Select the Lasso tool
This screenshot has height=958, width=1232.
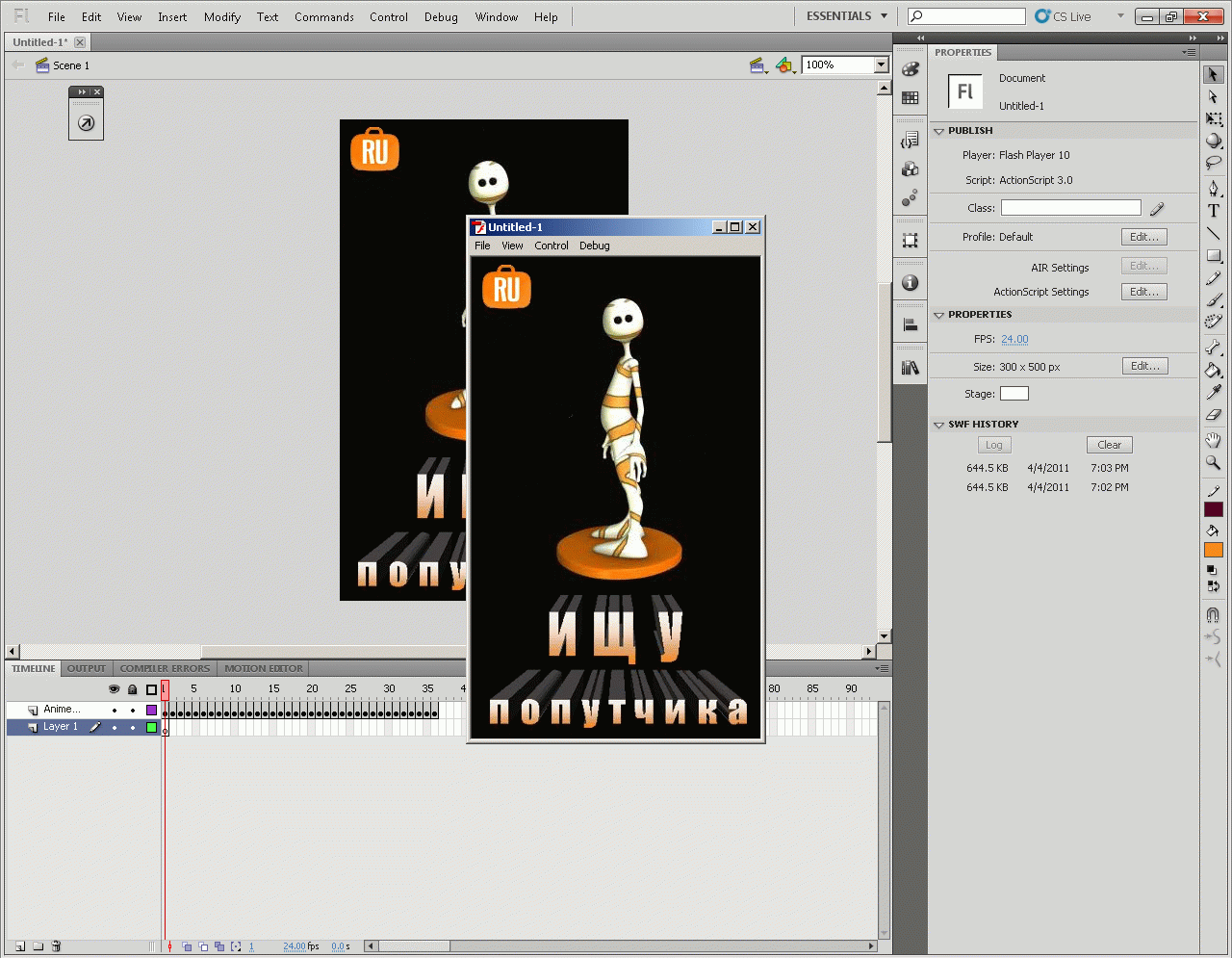click(1213, 164)
